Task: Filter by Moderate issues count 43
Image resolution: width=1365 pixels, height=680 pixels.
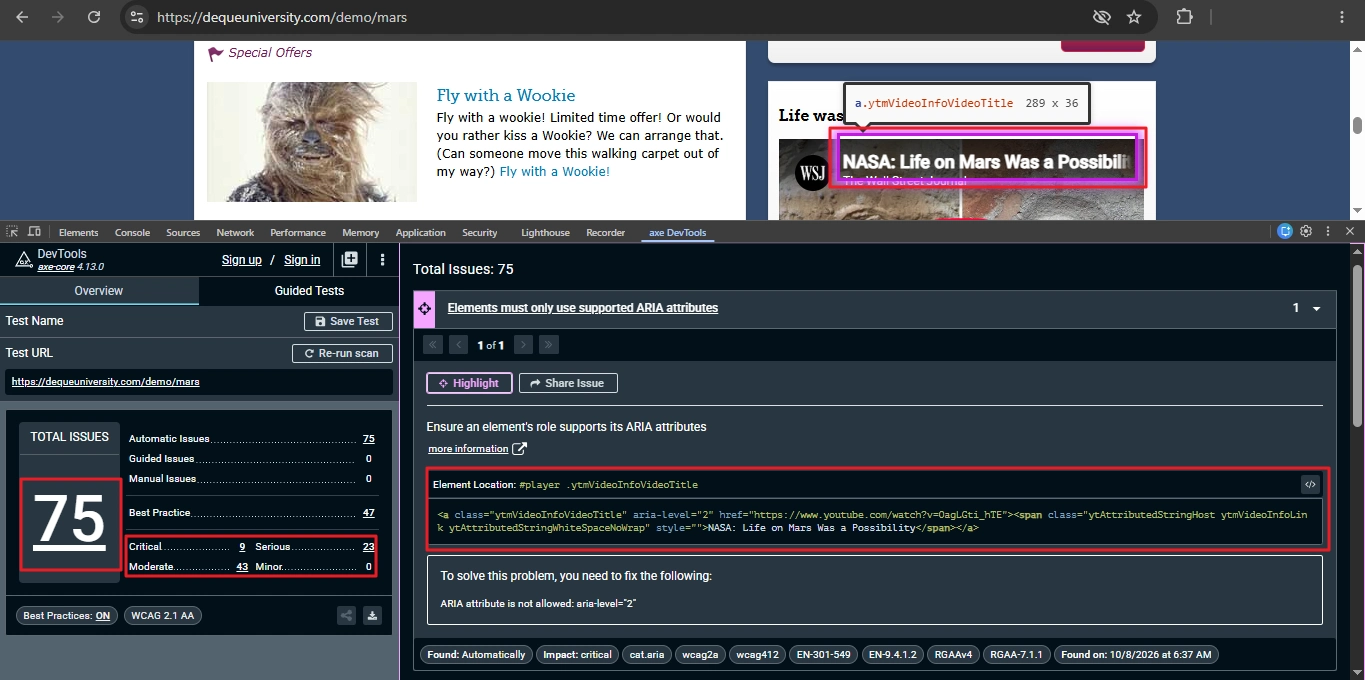Action: (242, 566)
